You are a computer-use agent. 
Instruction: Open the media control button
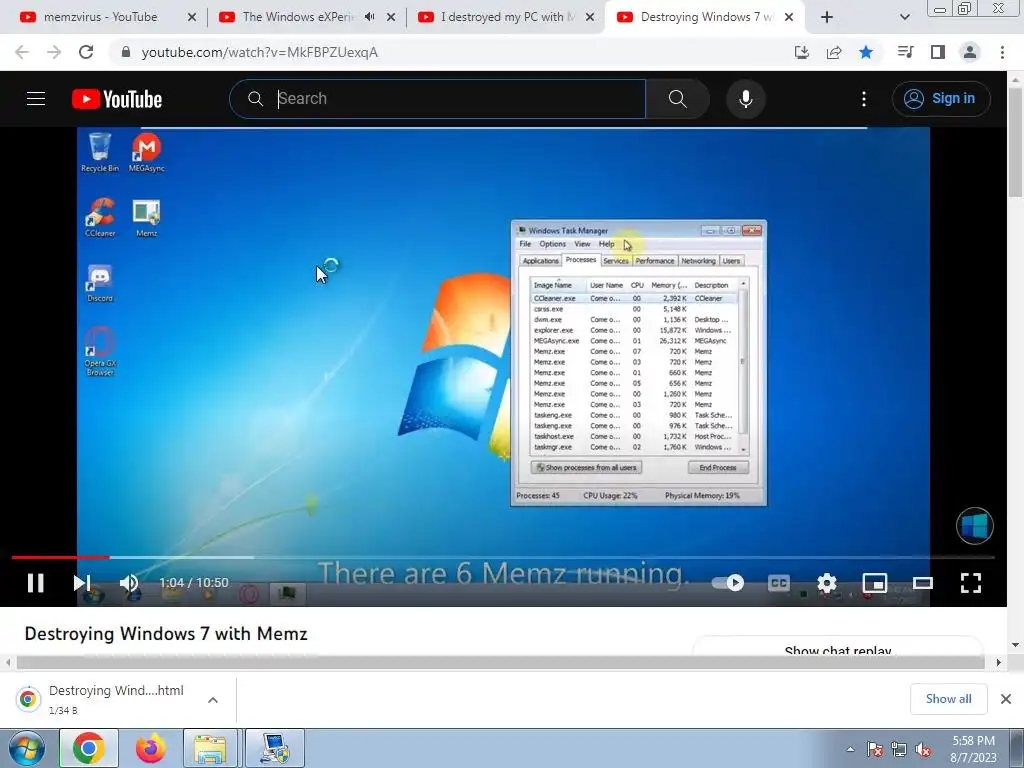(905, 52)
